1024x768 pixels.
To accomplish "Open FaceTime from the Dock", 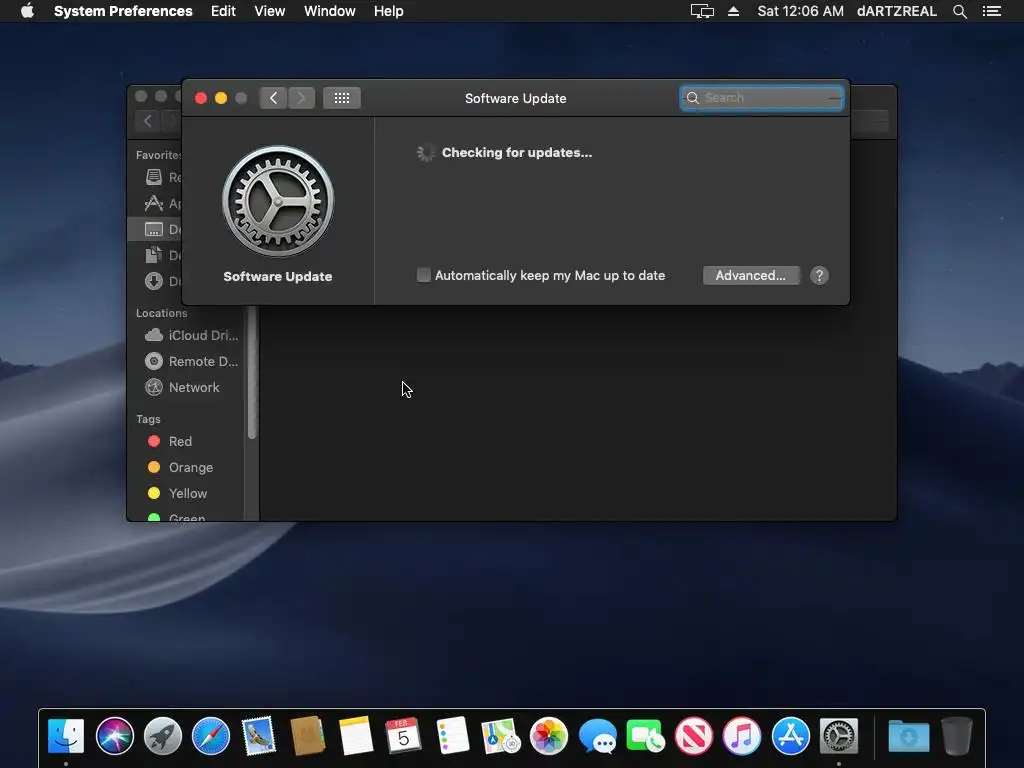I will click(x=645, y=736).
